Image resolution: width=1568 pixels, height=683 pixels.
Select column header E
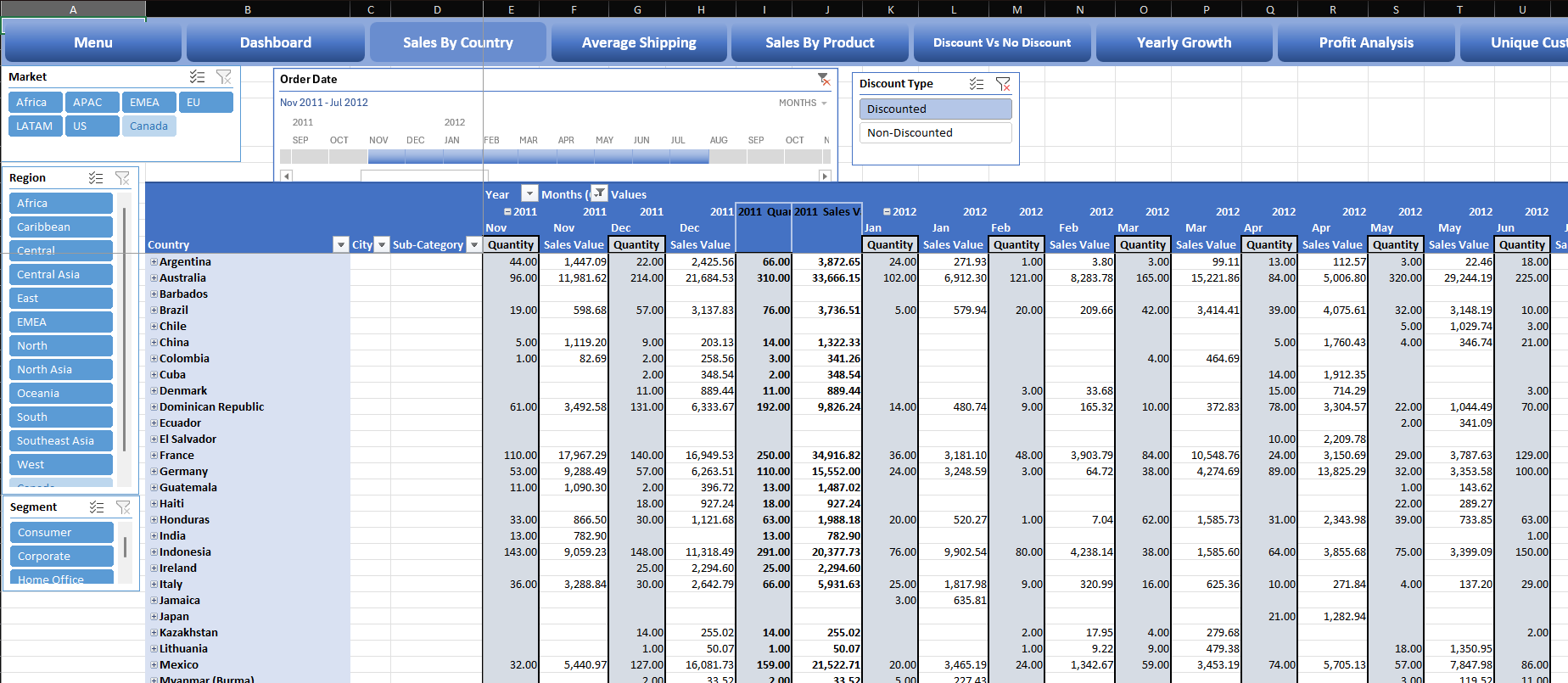[511, 9]
